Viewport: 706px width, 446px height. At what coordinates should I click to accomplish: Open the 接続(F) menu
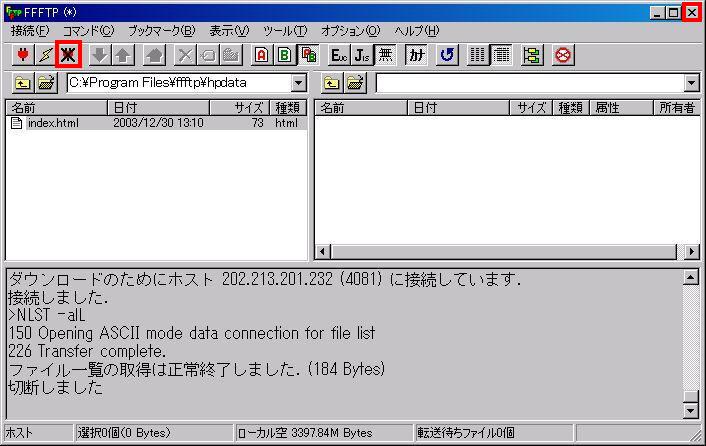coord(29,31)
